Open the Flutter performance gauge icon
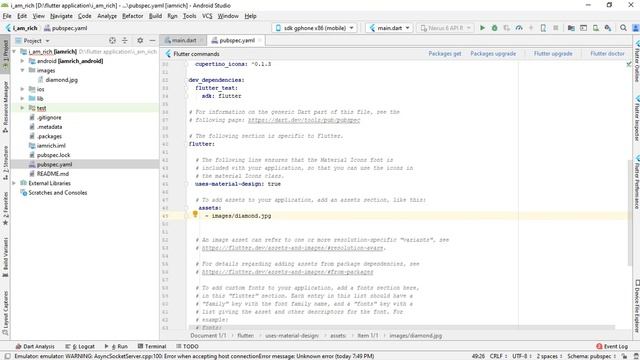This screenshot has width=640, height=360. coord(519,28)
